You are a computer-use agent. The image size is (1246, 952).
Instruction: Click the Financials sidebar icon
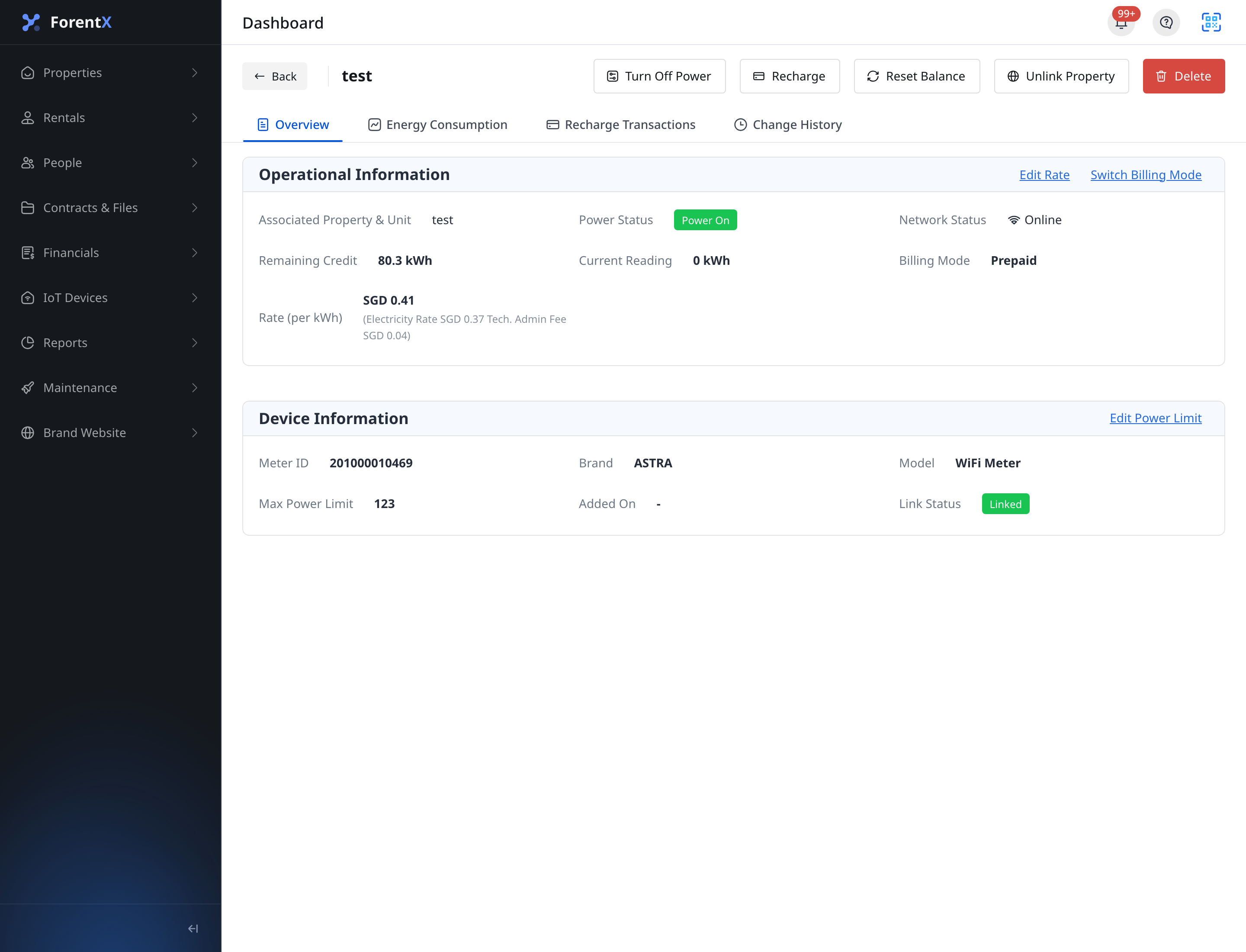point(28,253)
